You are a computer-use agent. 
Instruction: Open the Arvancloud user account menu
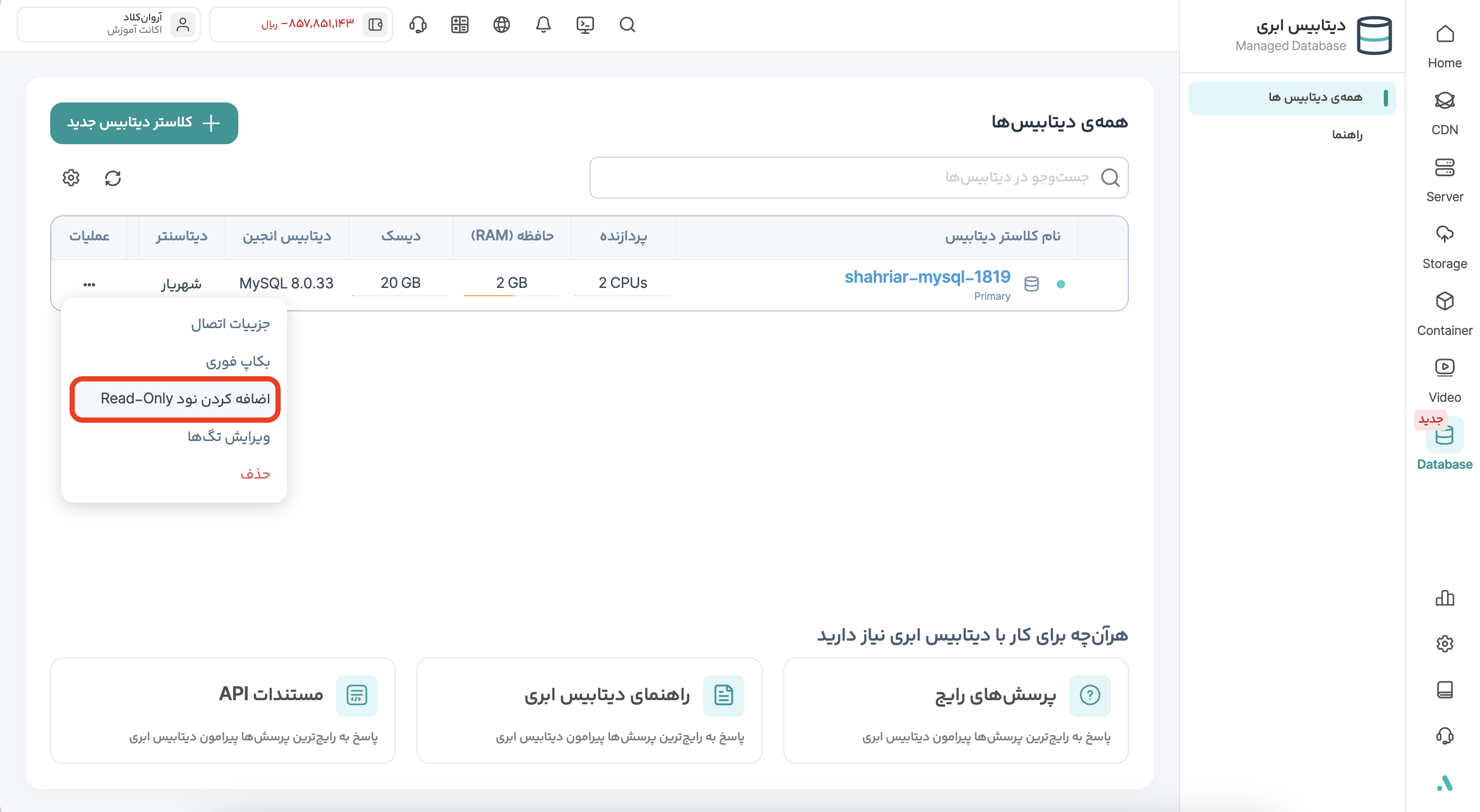click(x=109, y=24)
